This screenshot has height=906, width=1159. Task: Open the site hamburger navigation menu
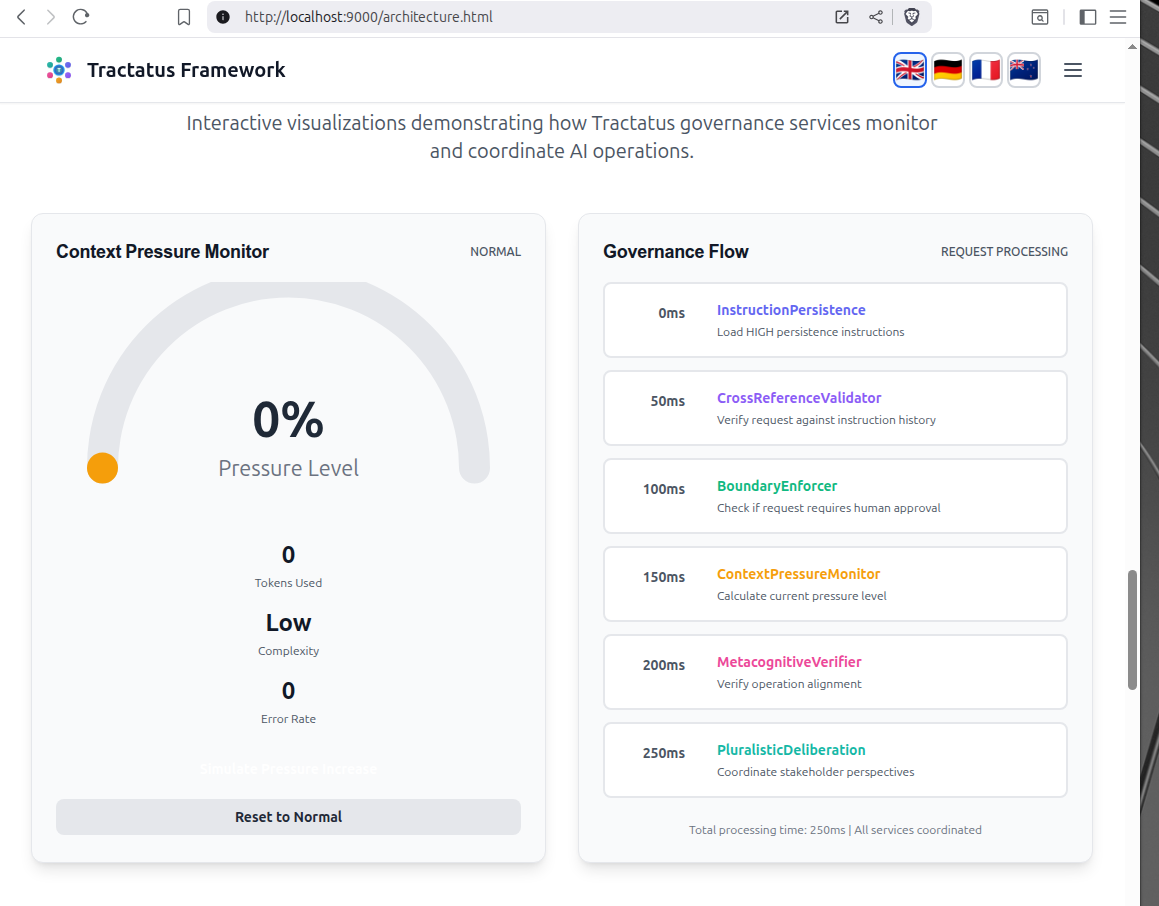point(1073,70)
